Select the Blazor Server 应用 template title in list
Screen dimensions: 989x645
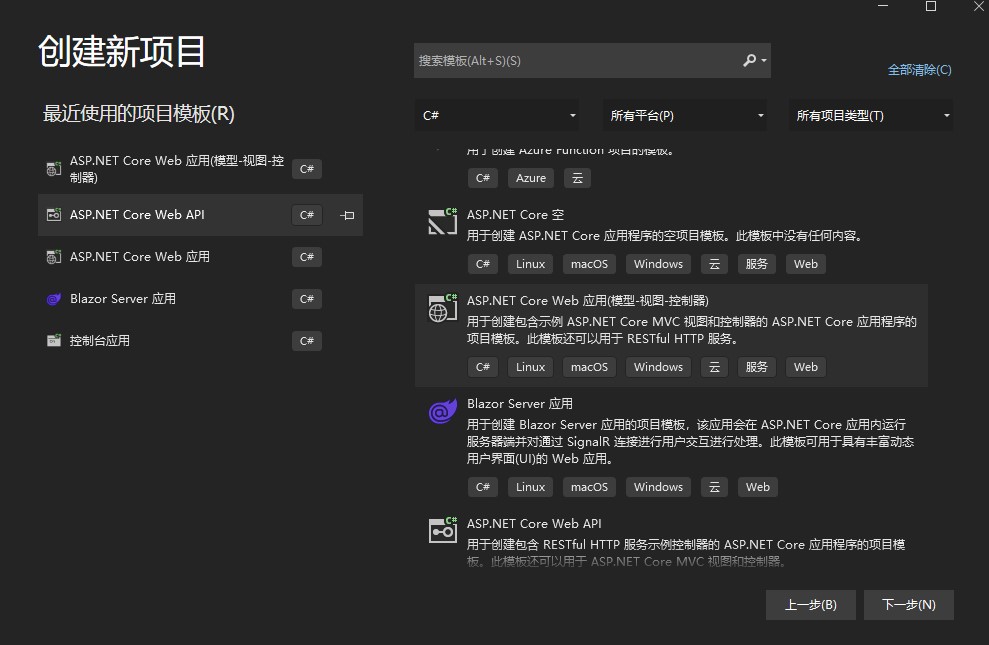point(520,404)
